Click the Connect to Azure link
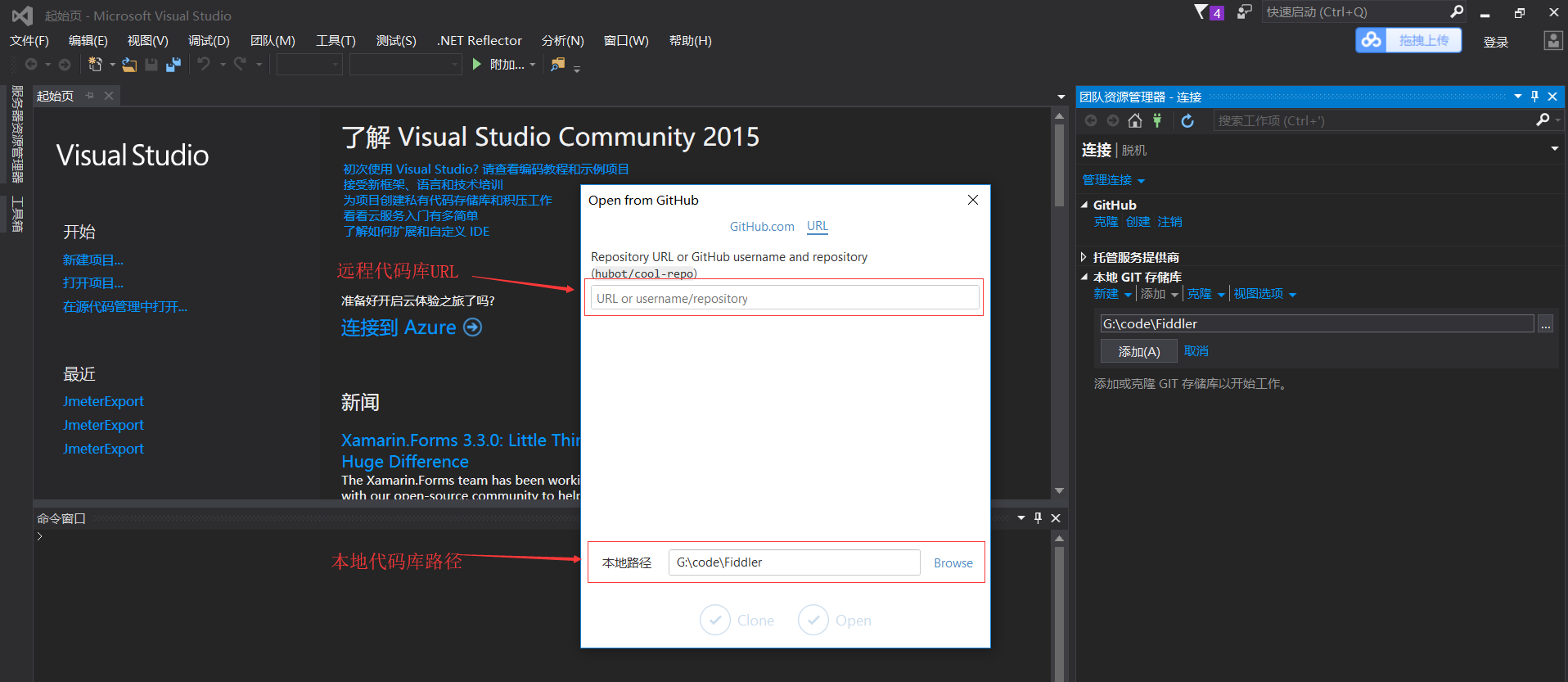 click(x=399, y=327)
